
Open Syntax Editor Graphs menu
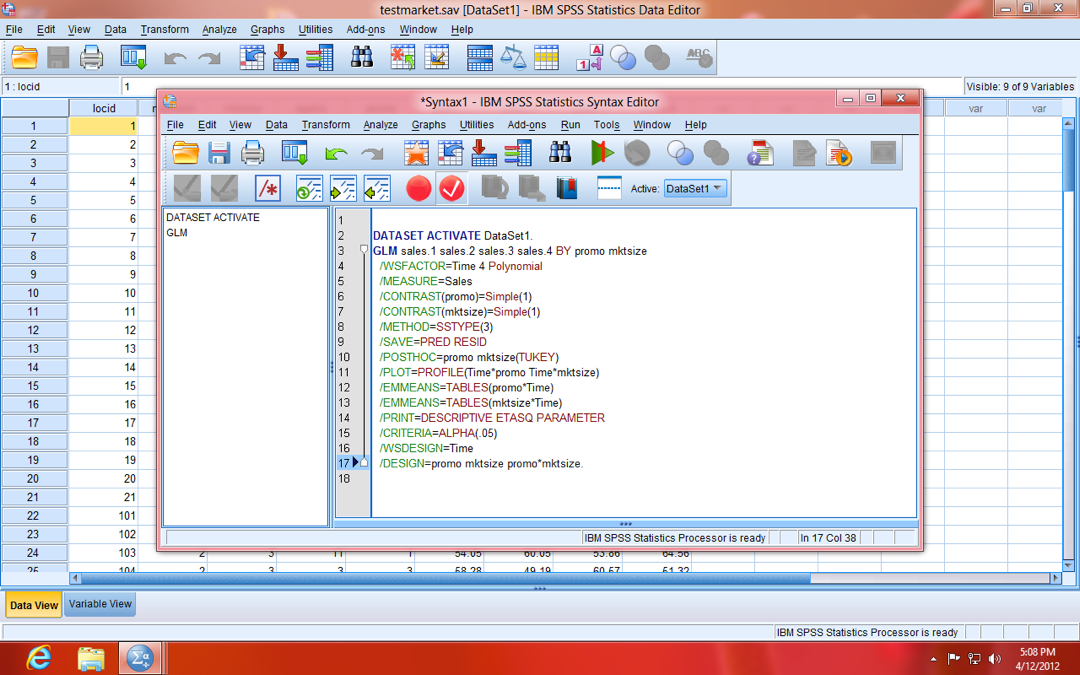click(428, 125)
